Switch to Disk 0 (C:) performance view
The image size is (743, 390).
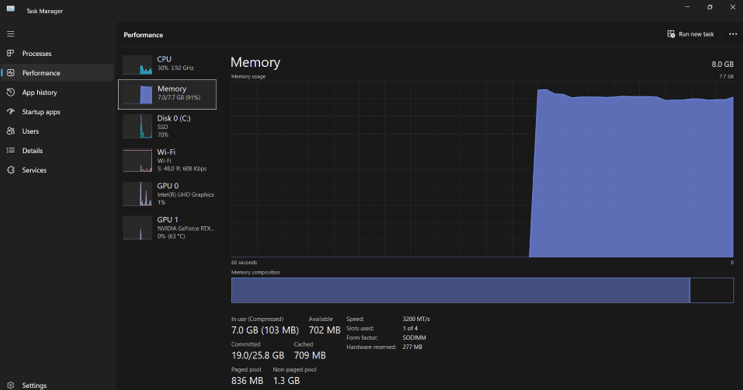click(167, 126)
